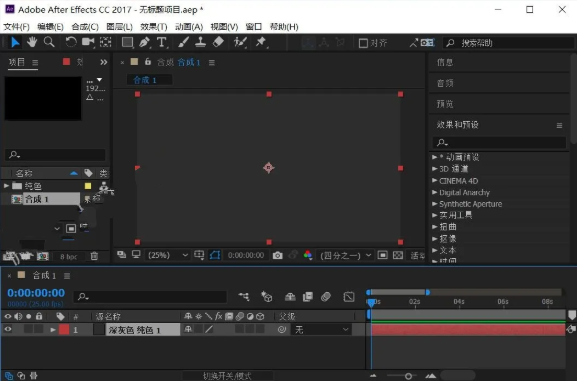Toggle transparency grid icon in viewer
This screenshot has width=578, height=382.
tap(398, 255)
